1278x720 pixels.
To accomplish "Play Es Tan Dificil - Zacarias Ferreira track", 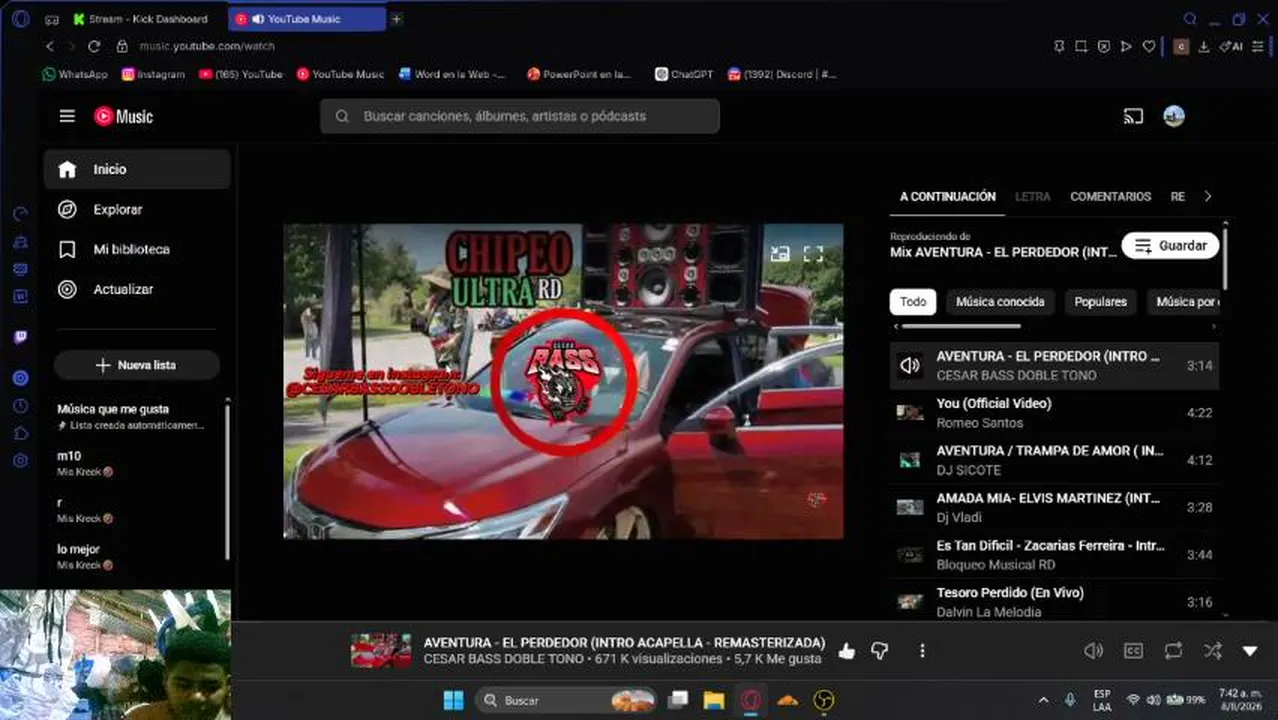I will (1054, 555).
